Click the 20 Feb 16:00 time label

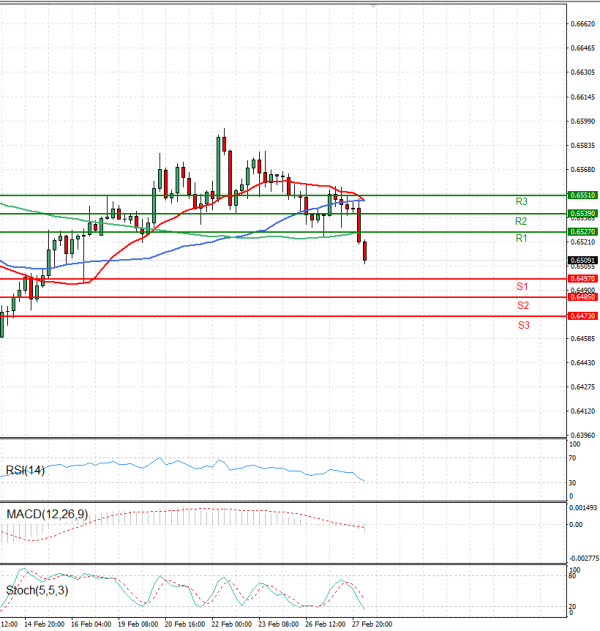(185, 624)
